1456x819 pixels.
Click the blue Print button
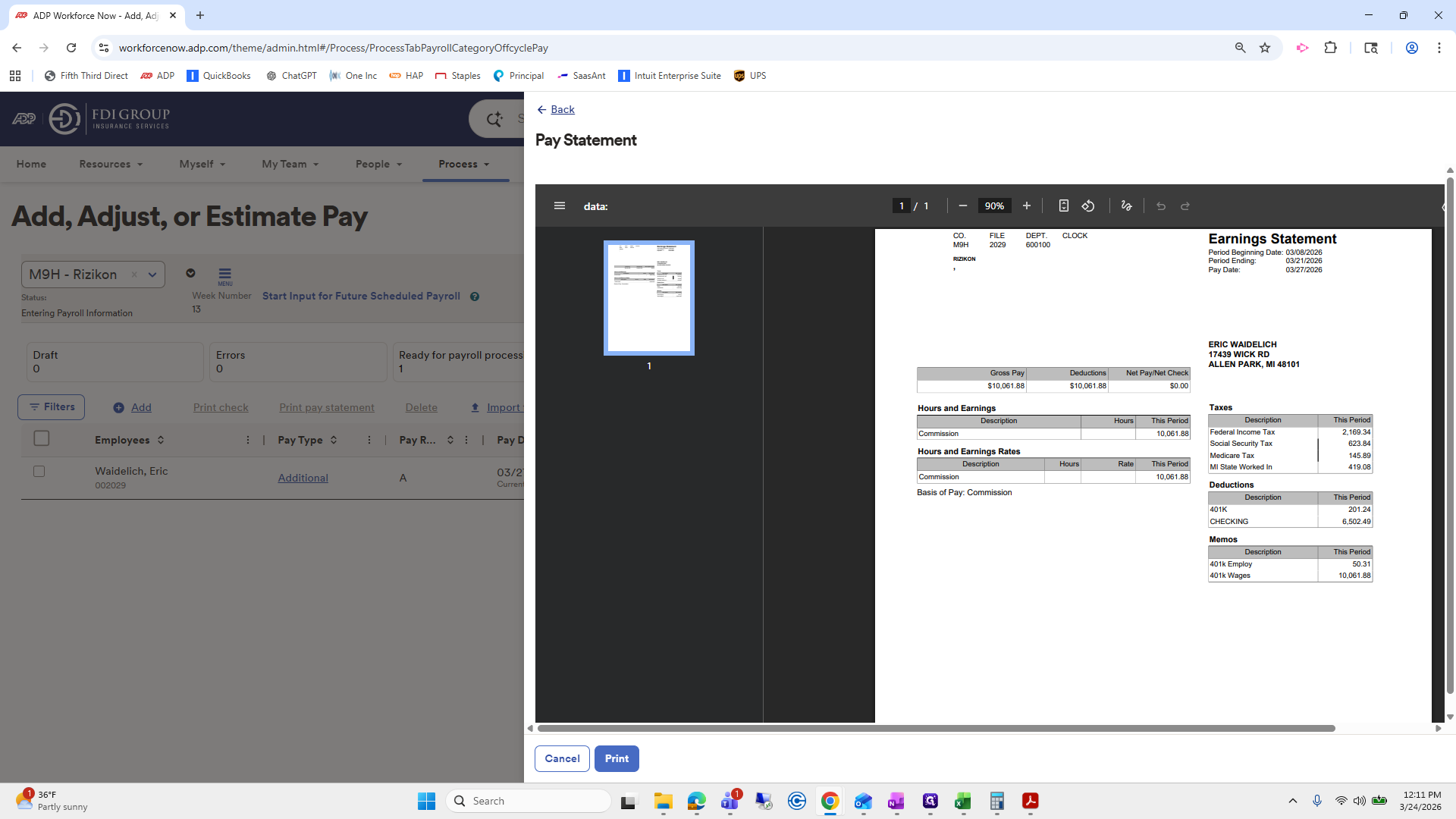pos(617,758)
